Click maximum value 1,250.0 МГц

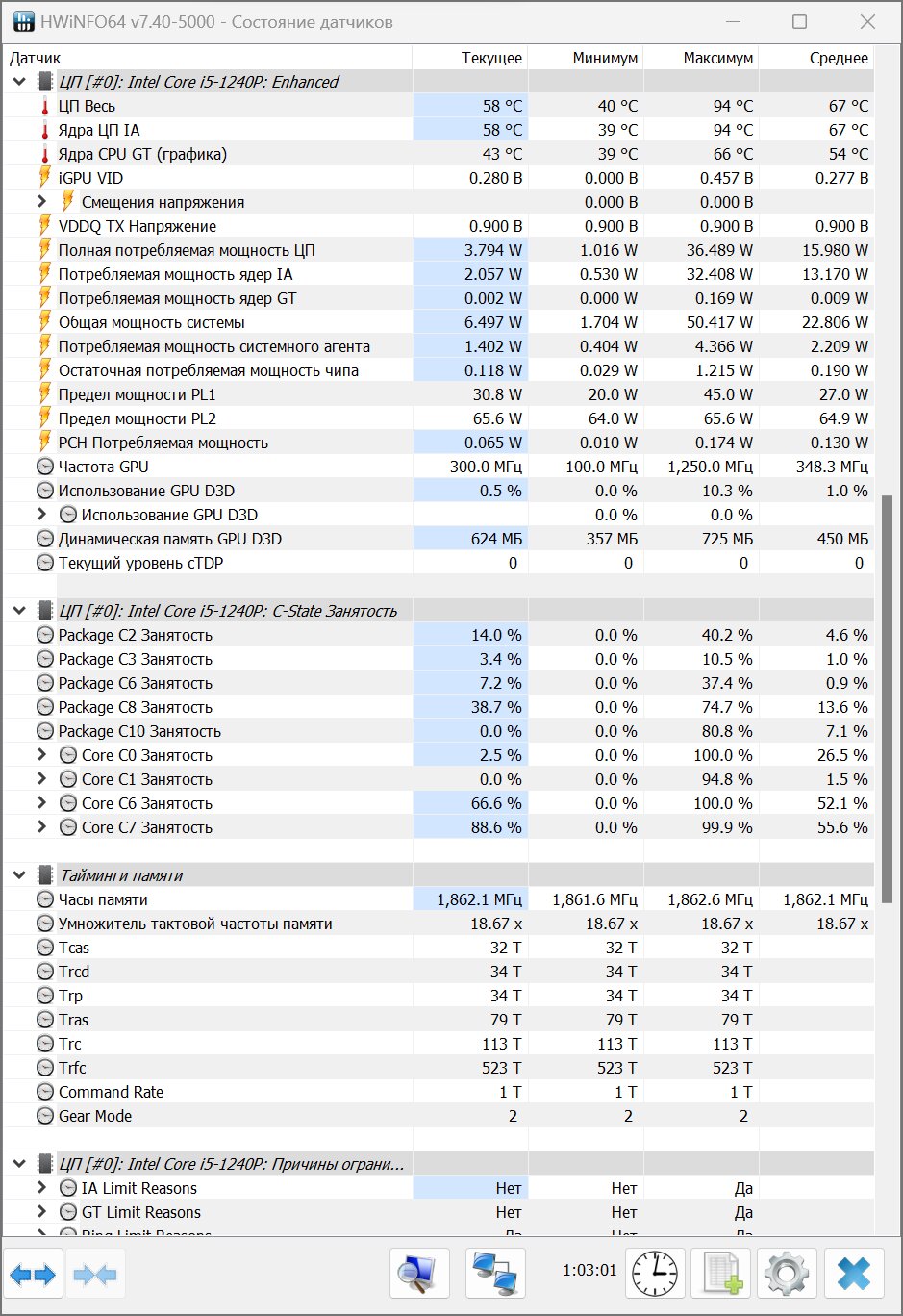(711, 467)
